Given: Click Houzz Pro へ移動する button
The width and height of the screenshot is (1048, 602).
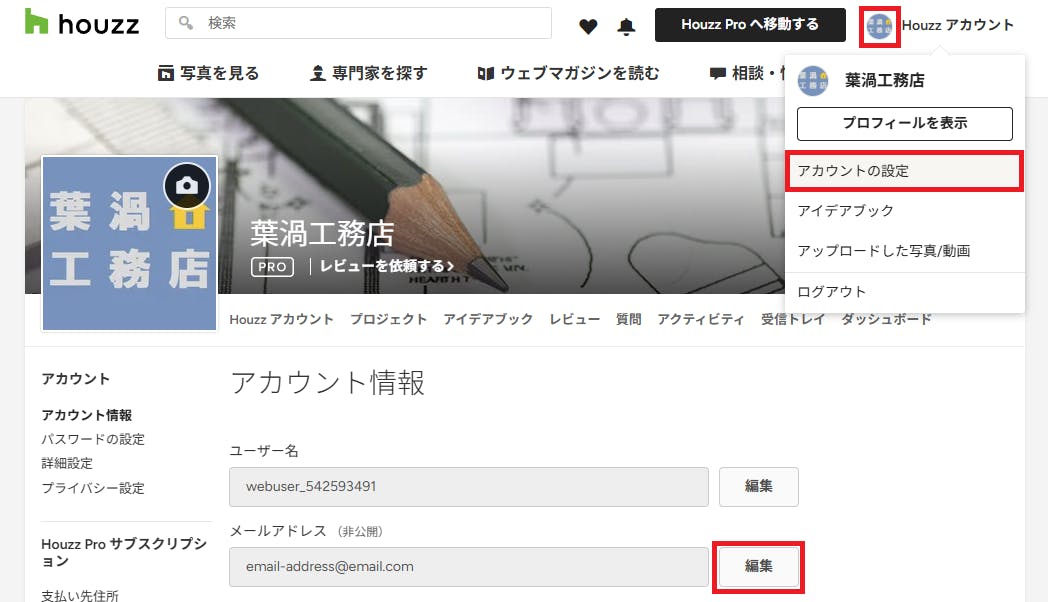Looking at the screenshot, I should coord(750,25).
